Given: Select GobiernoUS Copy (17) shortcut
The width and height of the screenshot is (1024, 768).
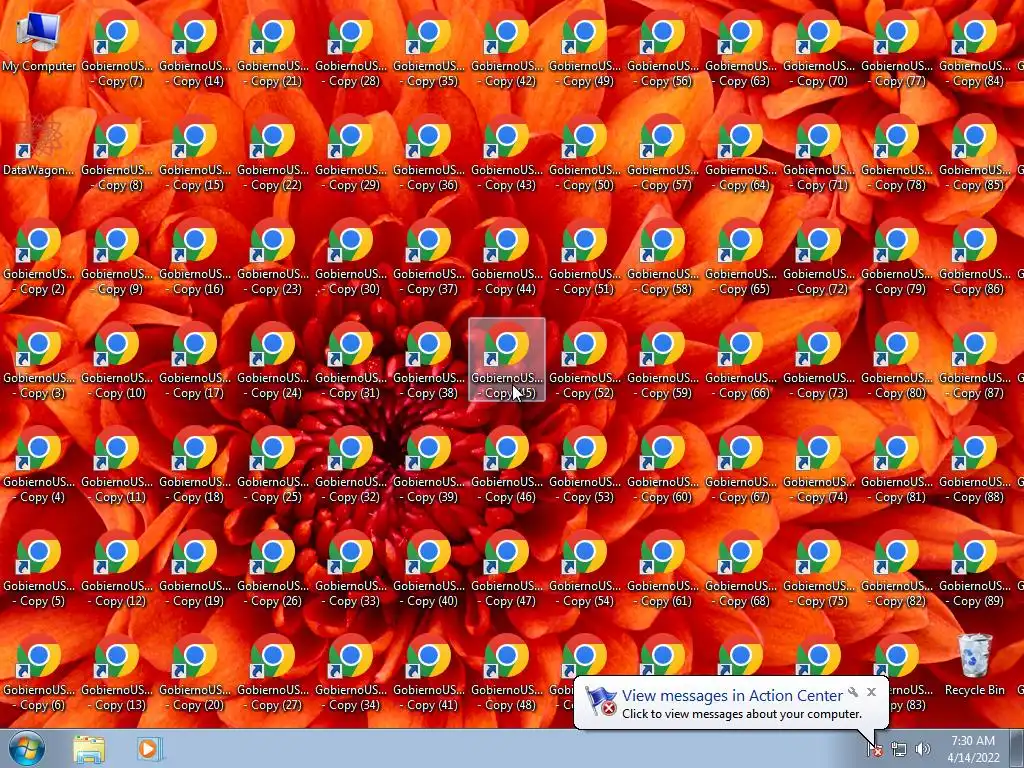Looking at the screenshot, I should [195, 360].
